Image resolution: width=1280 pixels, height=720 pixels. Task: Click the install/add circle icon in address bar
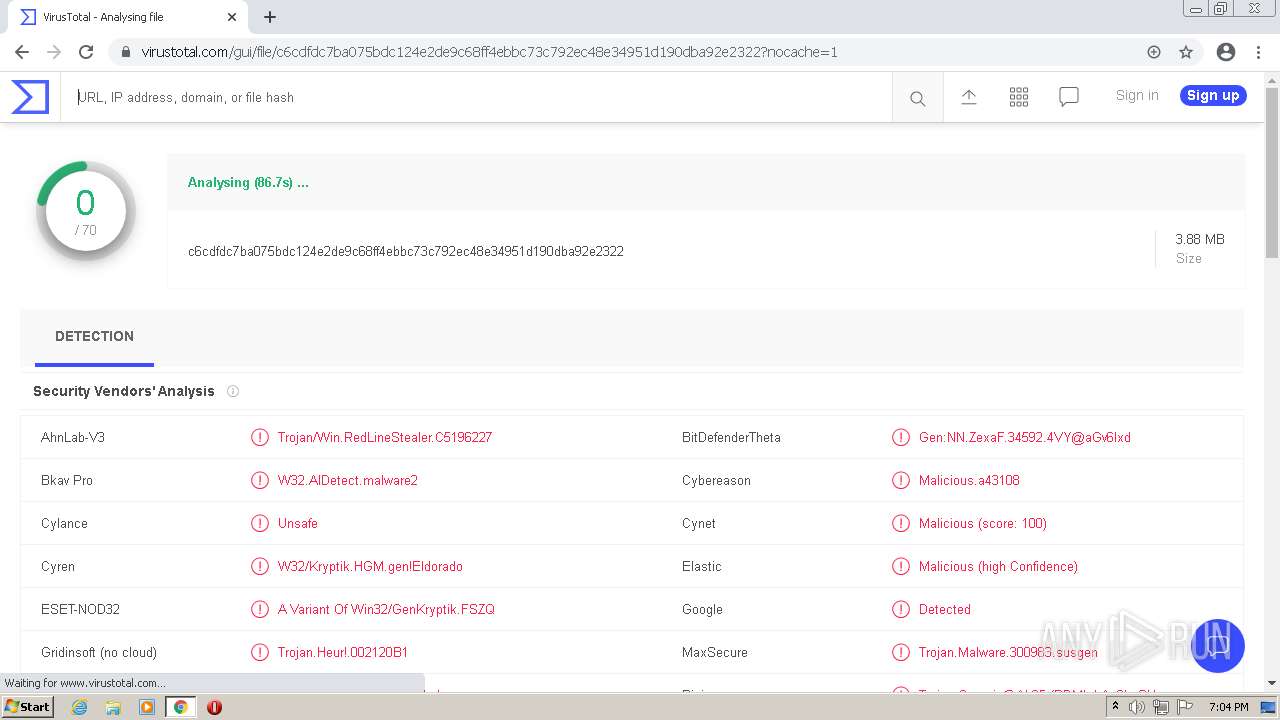pos(1154,52)
